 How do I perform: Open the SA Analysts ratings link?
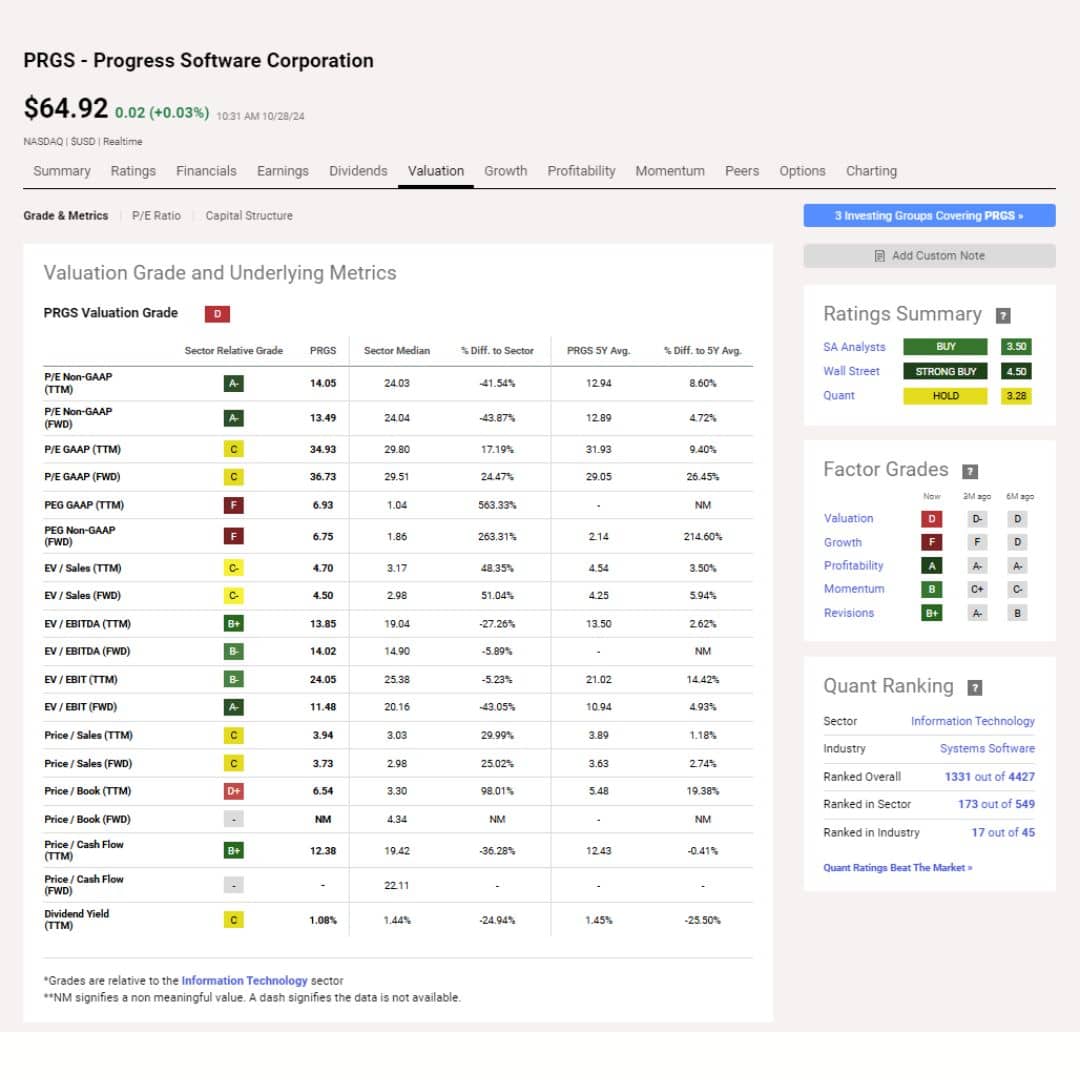click(854, 347)
